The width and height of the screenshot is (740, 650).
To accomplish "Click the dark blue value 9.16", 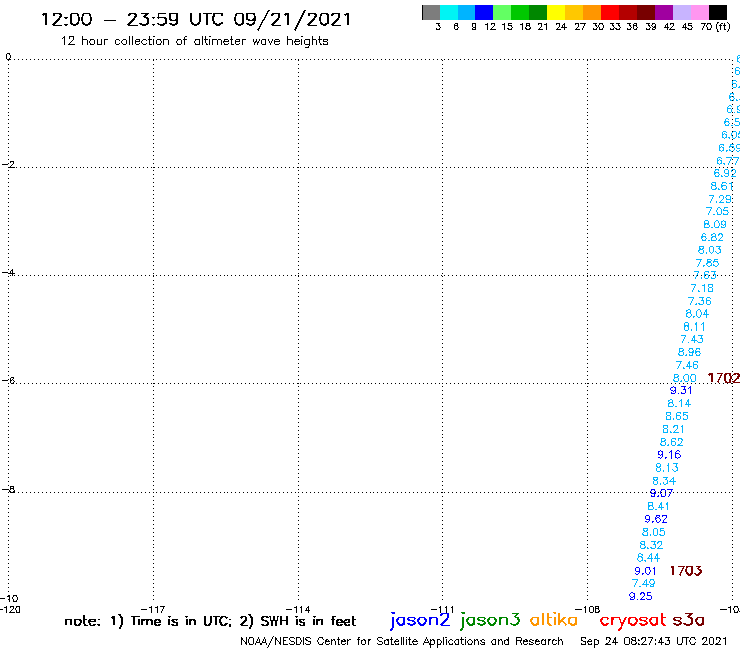I will 669,455.
